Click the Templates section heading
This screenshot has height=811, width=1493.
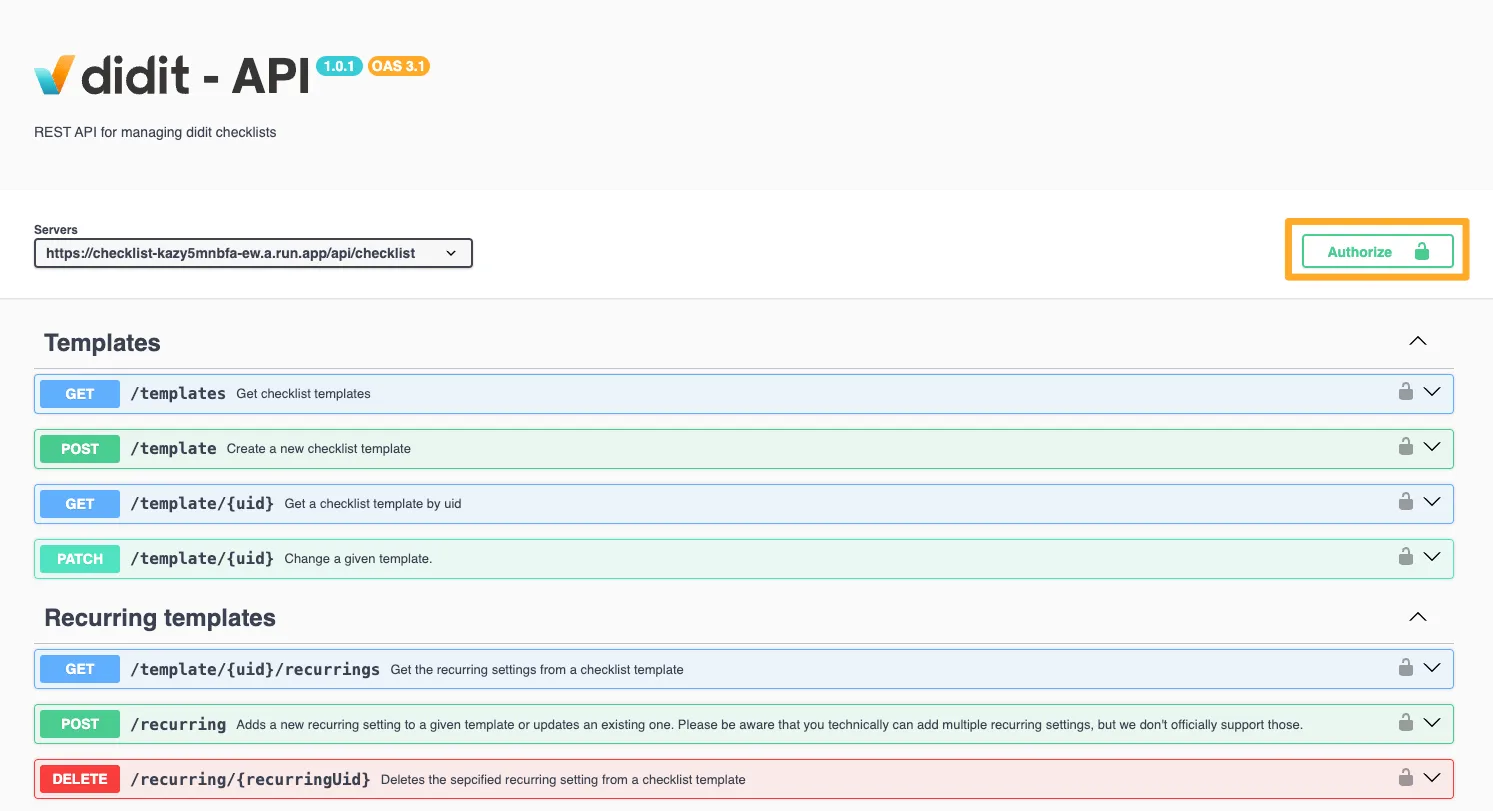102,343
